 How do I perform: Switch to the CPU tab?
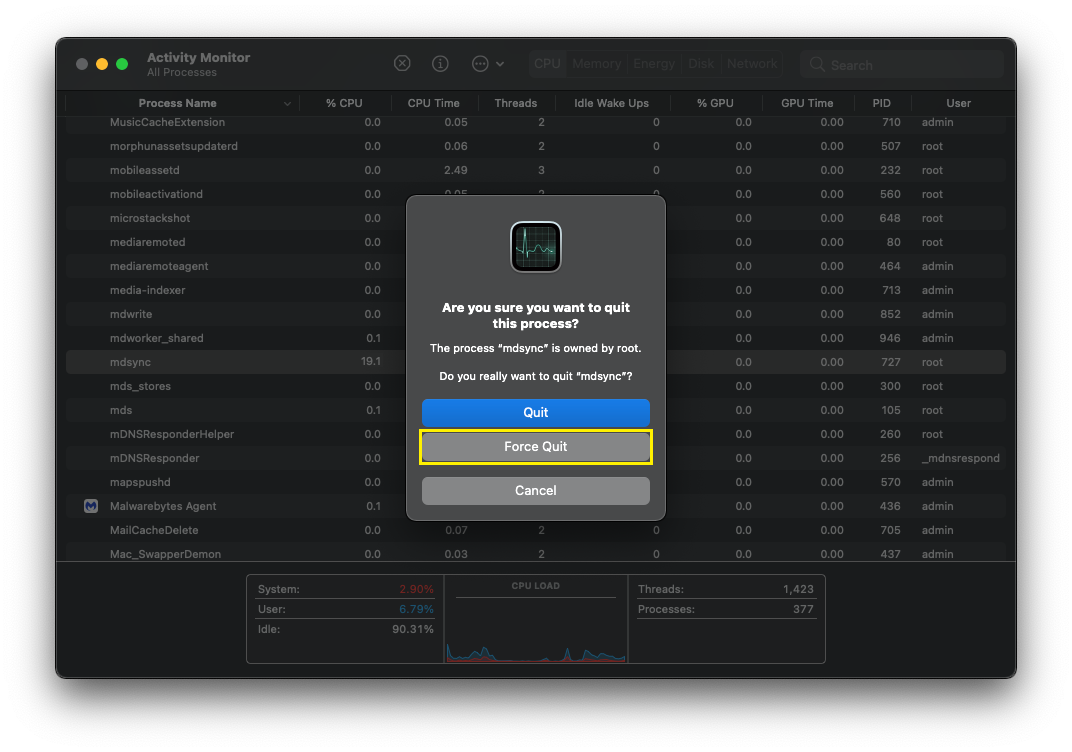[x=547, y=63]
